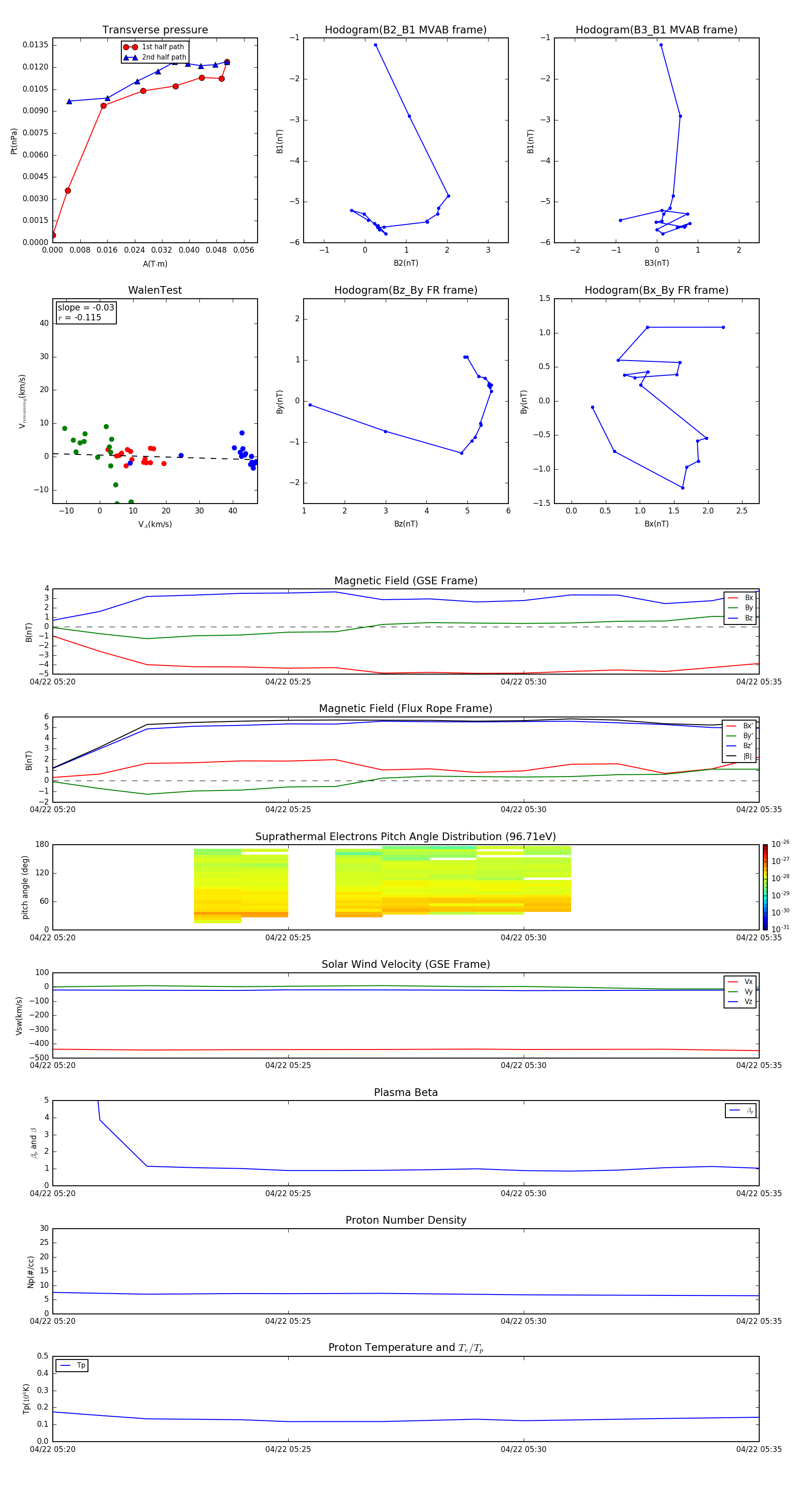Click the 'Hodogram(Bx_By FR frame)' title
Screen dimensions: 812x1489
(656, 290)
